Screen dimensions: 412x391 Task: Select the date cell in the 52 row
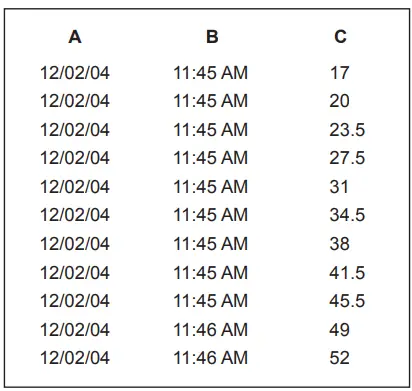pyautogui.click(x=75, y=358)
